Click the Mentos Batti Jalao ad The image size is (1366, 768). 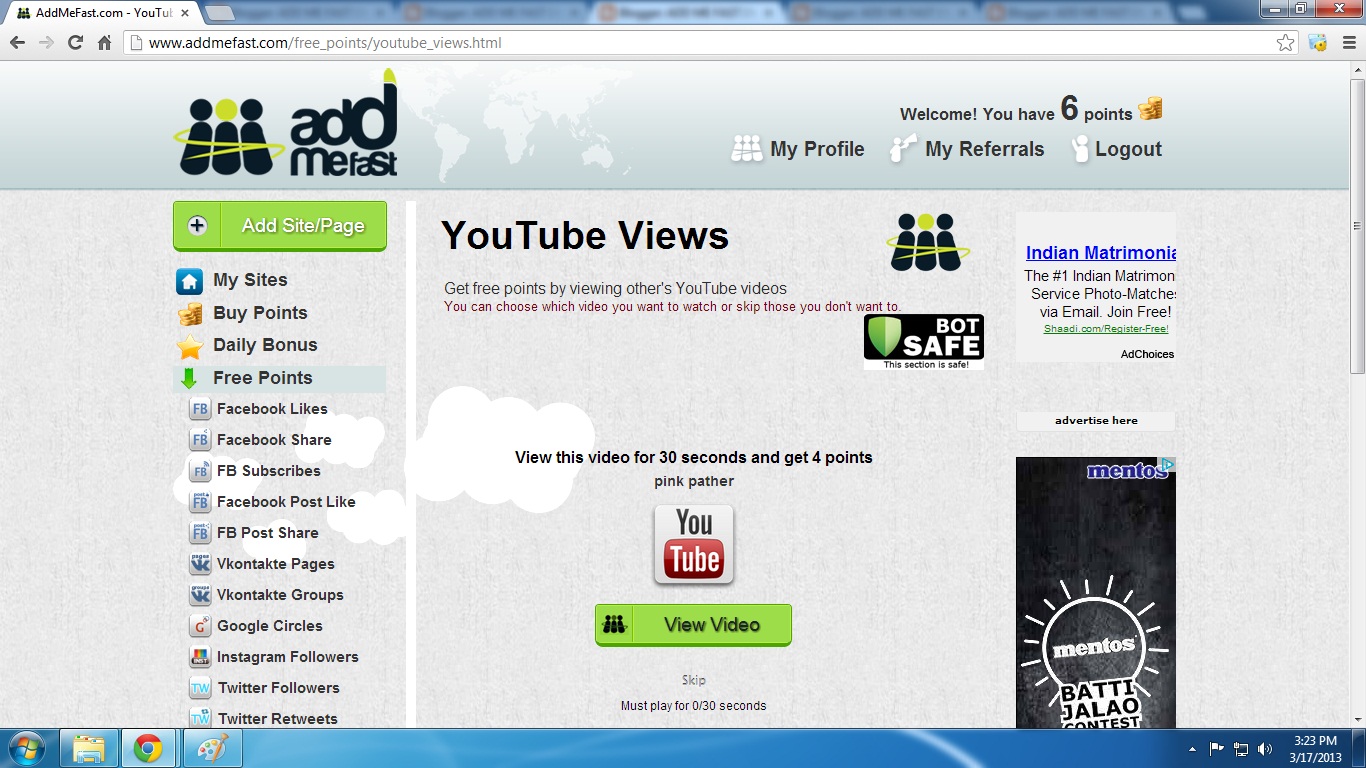1096,593
